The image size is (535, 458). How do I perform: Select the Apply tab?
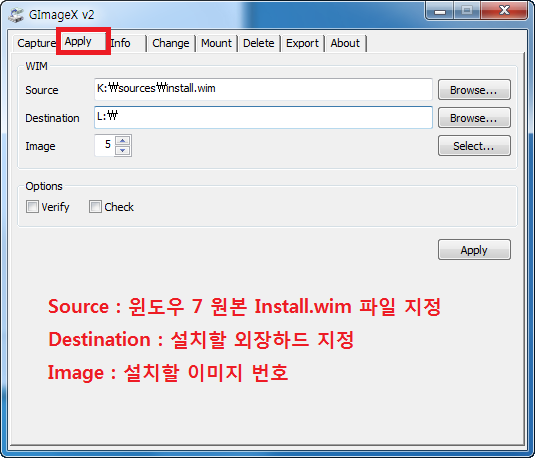83,42
